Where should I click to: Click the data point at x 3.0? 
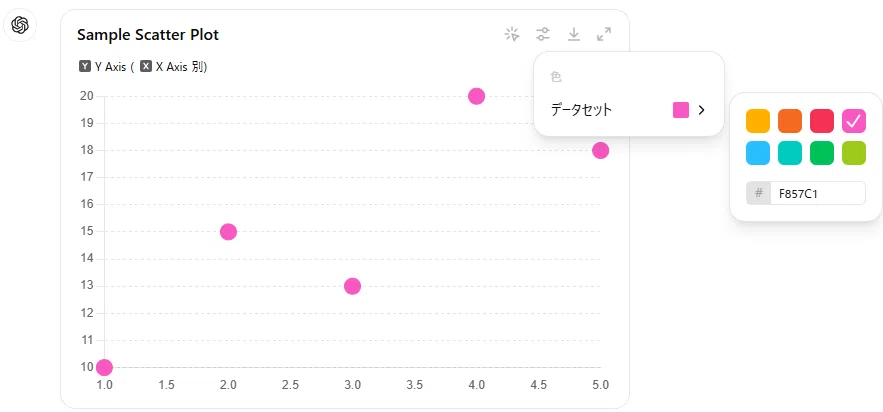tap(352, 286)
